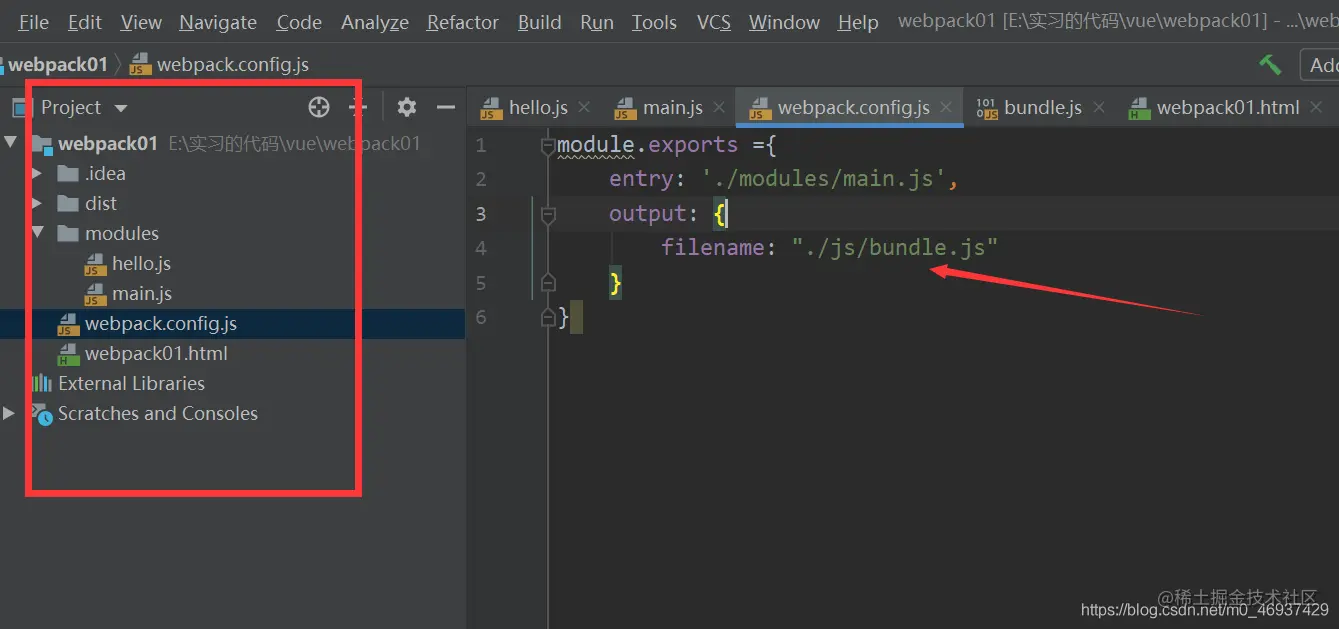Expand the .idea folder arrow
Viewport: 1339px width, 629px height.
pos(37,173)
